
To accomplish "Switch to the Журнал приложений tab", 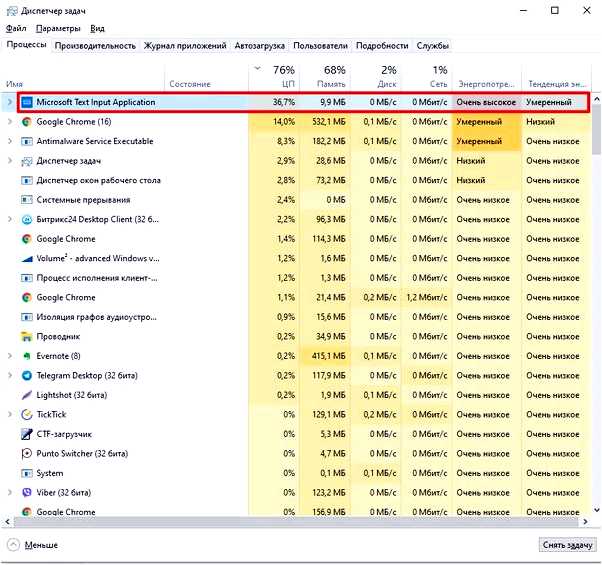I will (185, 46).
